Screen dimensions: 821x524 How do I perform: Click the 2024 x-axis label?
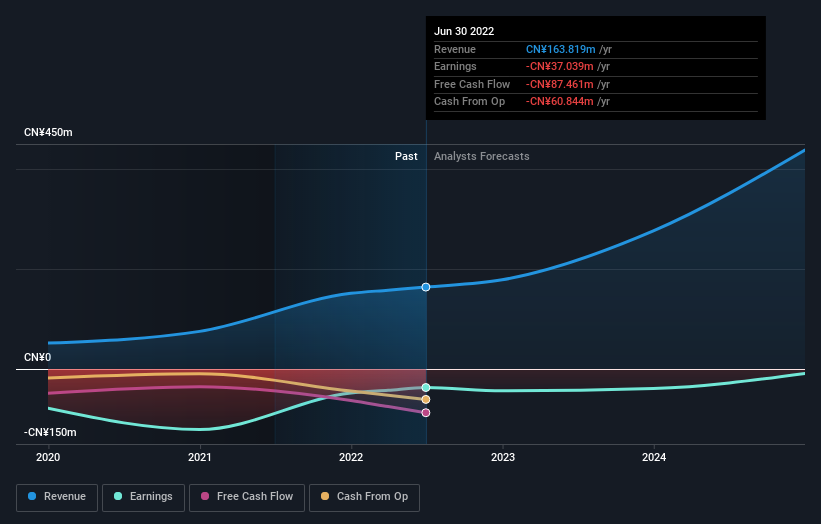tap(654, 457)
